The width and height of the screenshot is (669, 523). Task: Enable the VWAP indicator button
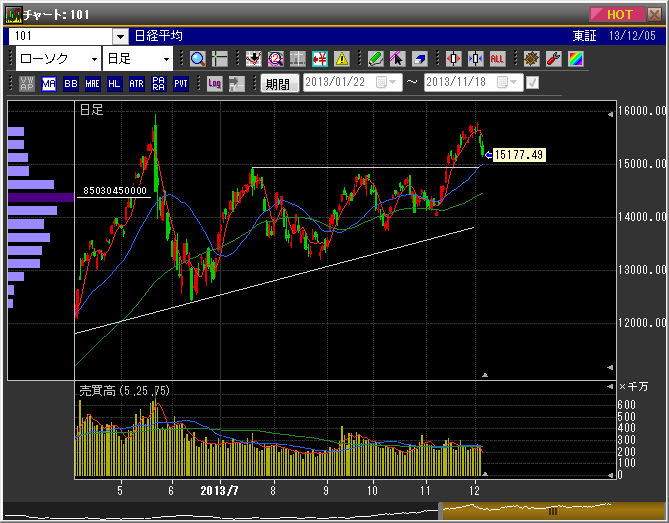coord(26,84)
